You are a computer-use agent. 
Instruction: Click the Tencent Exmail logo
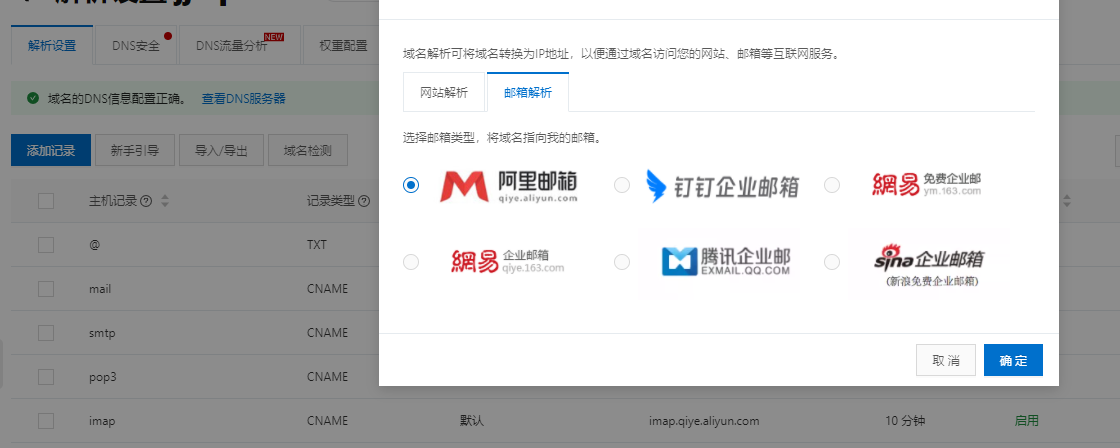726,261
